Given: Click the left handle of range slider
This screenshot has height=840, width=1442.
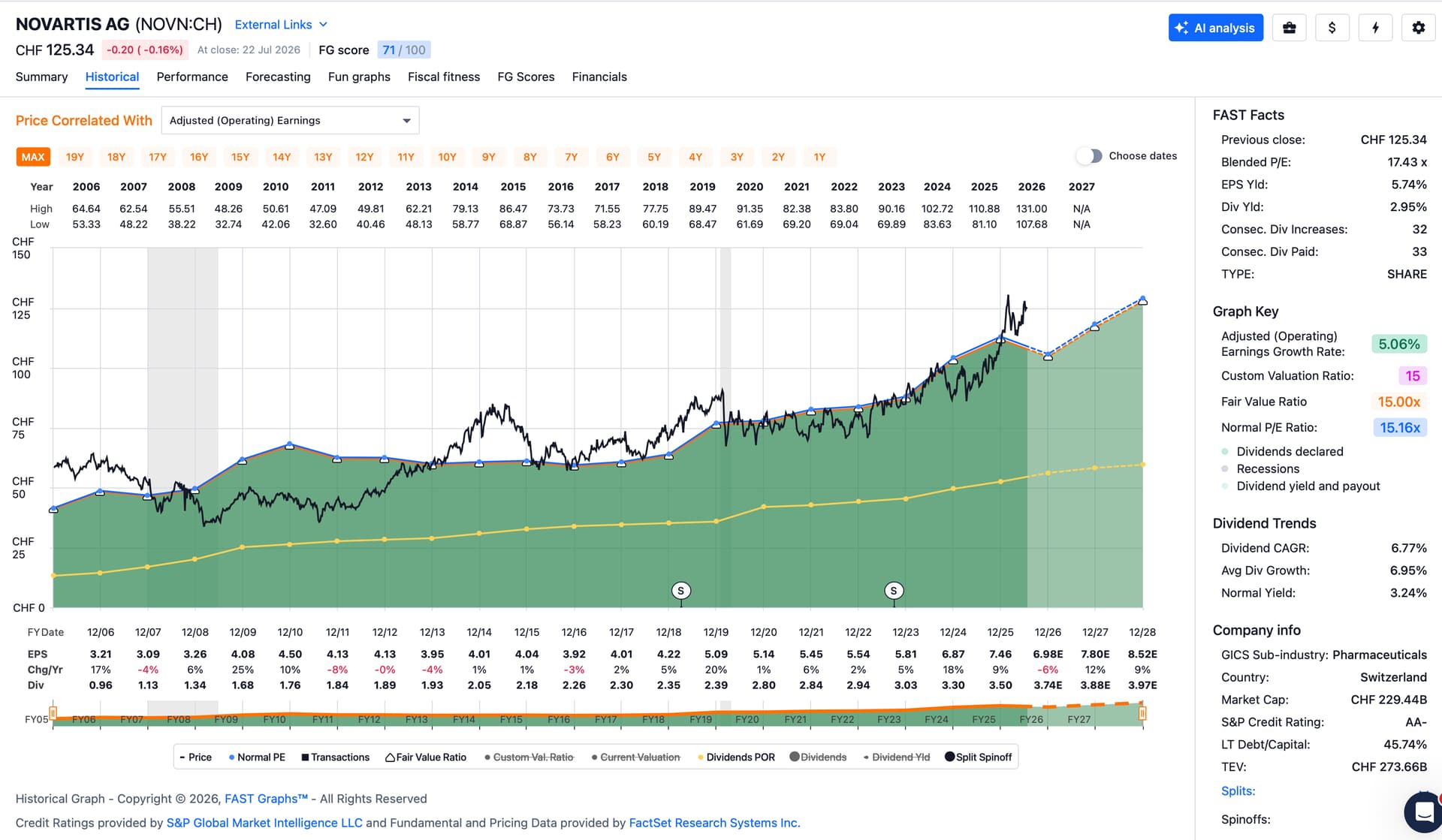Looking at the screenshot, I should tap(53, 712).
